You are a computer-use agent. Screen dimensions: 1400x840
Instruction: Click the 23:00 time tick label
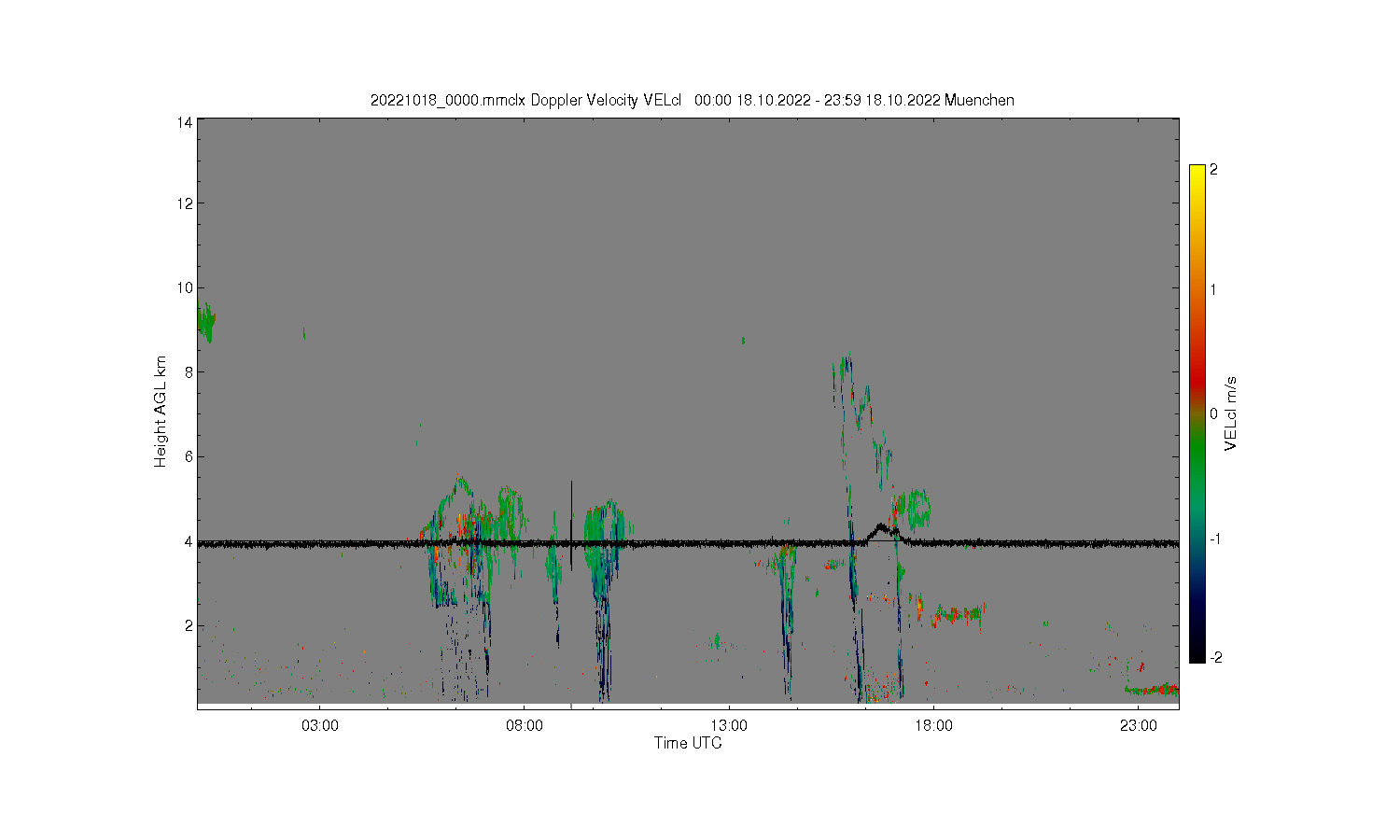1138,725
